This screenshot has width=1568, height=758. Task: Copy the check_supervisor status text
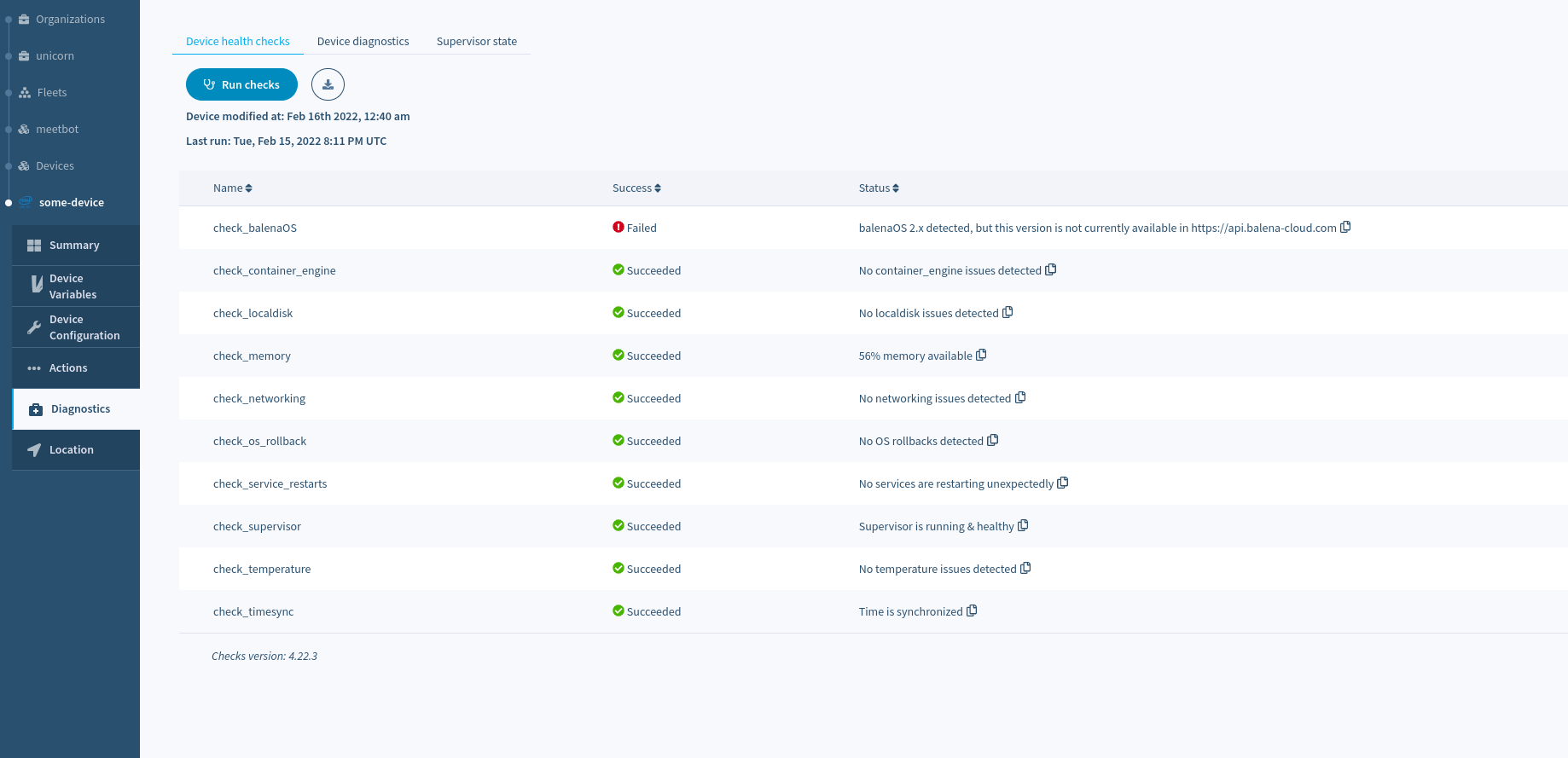point(1023,525)
